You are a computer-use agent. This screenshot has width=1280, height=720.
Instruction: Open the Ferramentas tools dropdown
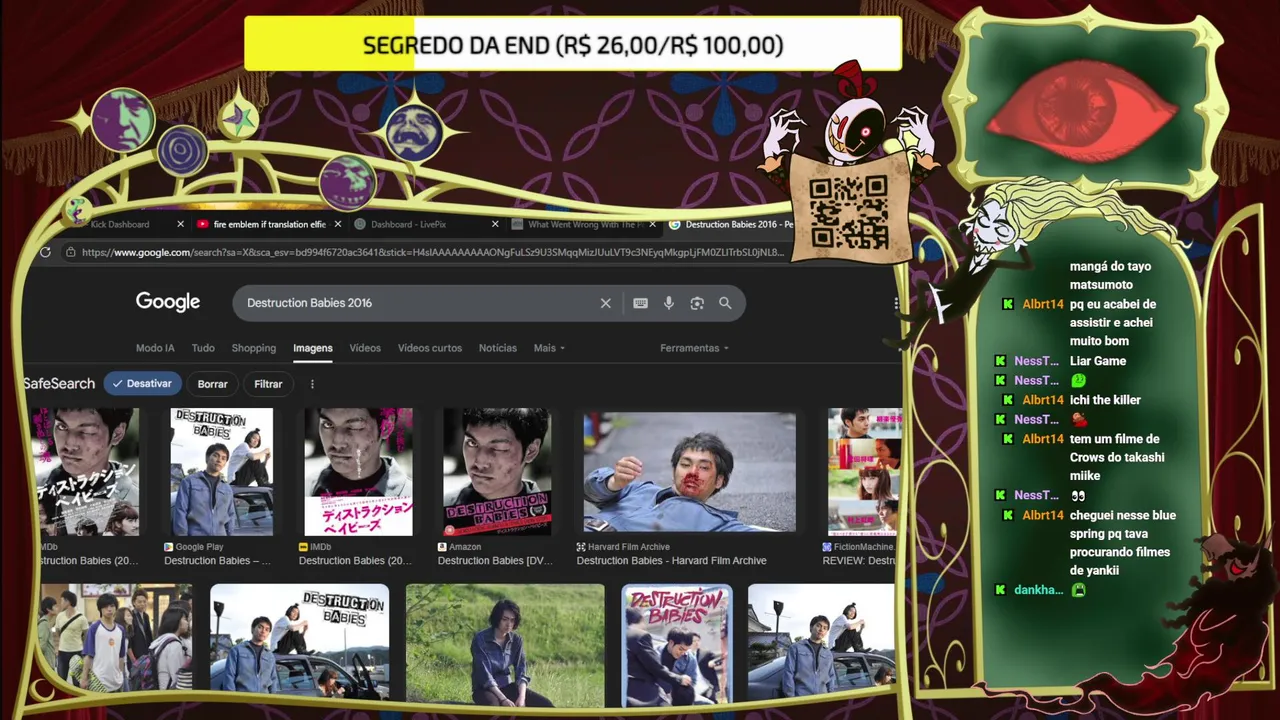pyautogui.click(x=694, y=348)
